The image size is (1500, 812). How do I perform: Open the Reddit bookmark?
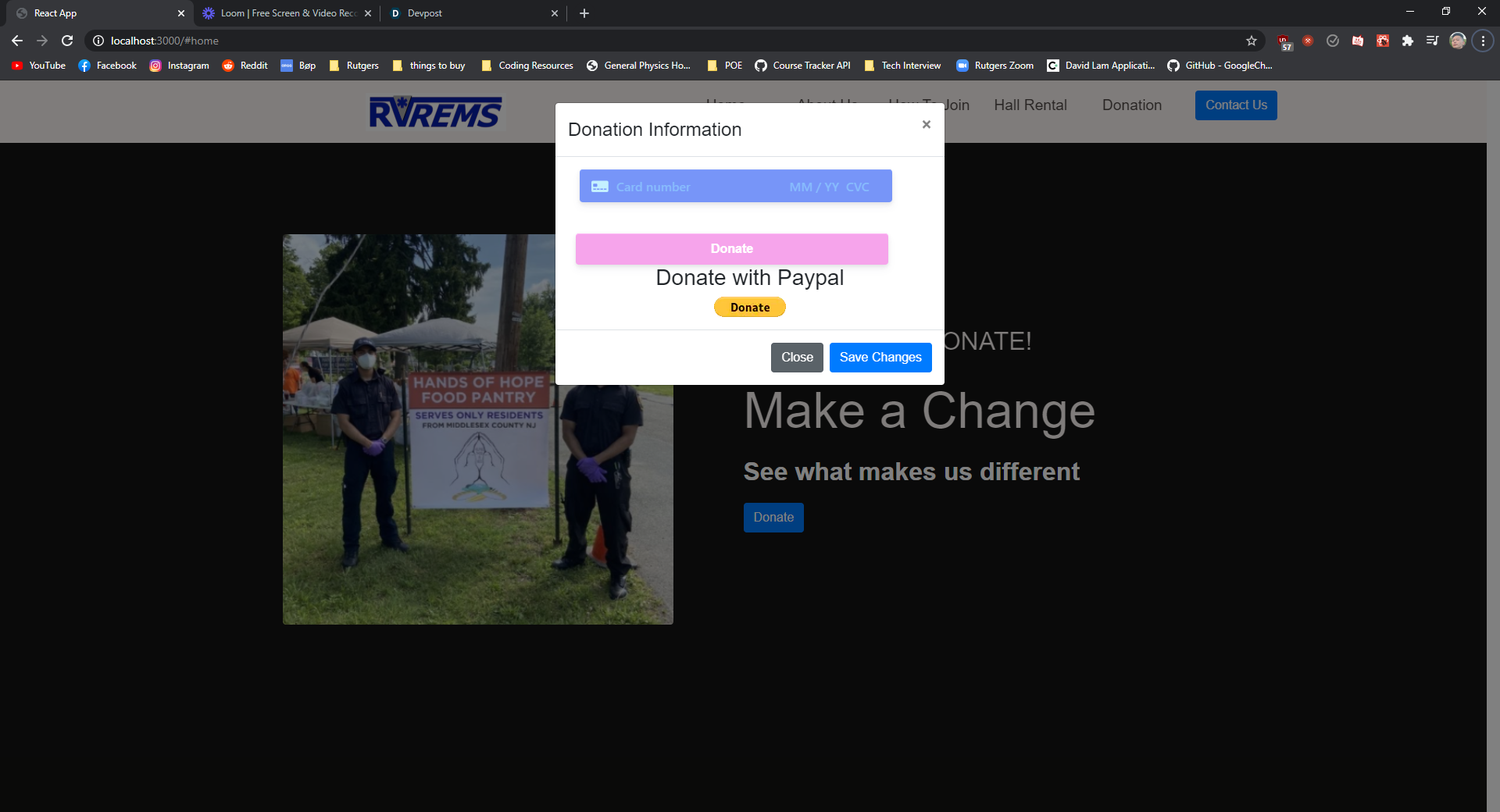(x=245, y=66)
